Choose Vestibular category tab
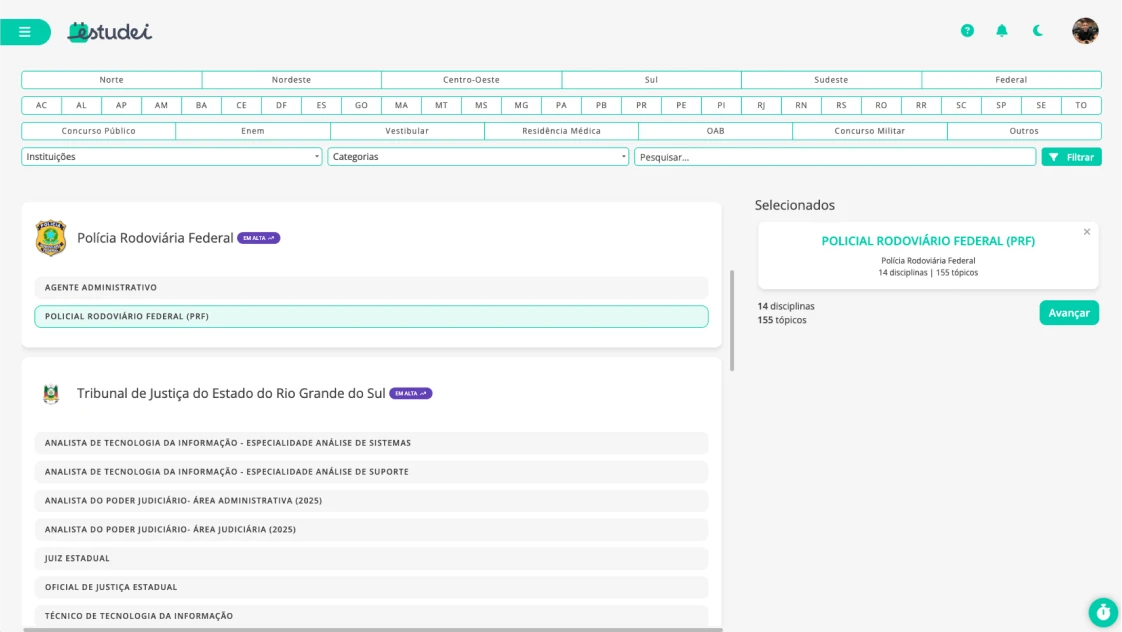This screenshot has width=1122, height=632. (407, 131)
